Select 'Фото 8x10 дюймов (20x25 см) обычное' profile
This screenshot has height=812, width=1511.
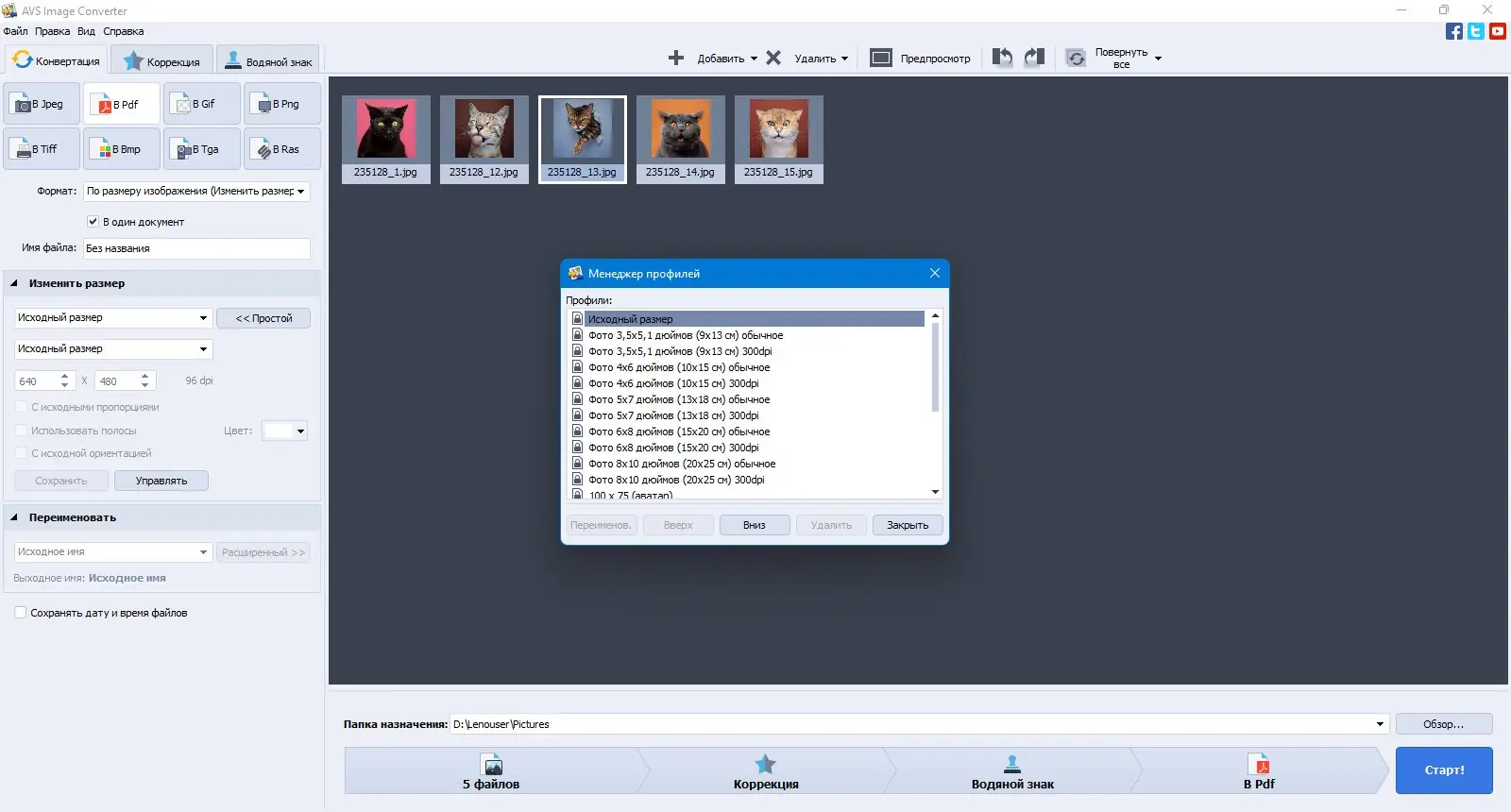pos(682,464)
